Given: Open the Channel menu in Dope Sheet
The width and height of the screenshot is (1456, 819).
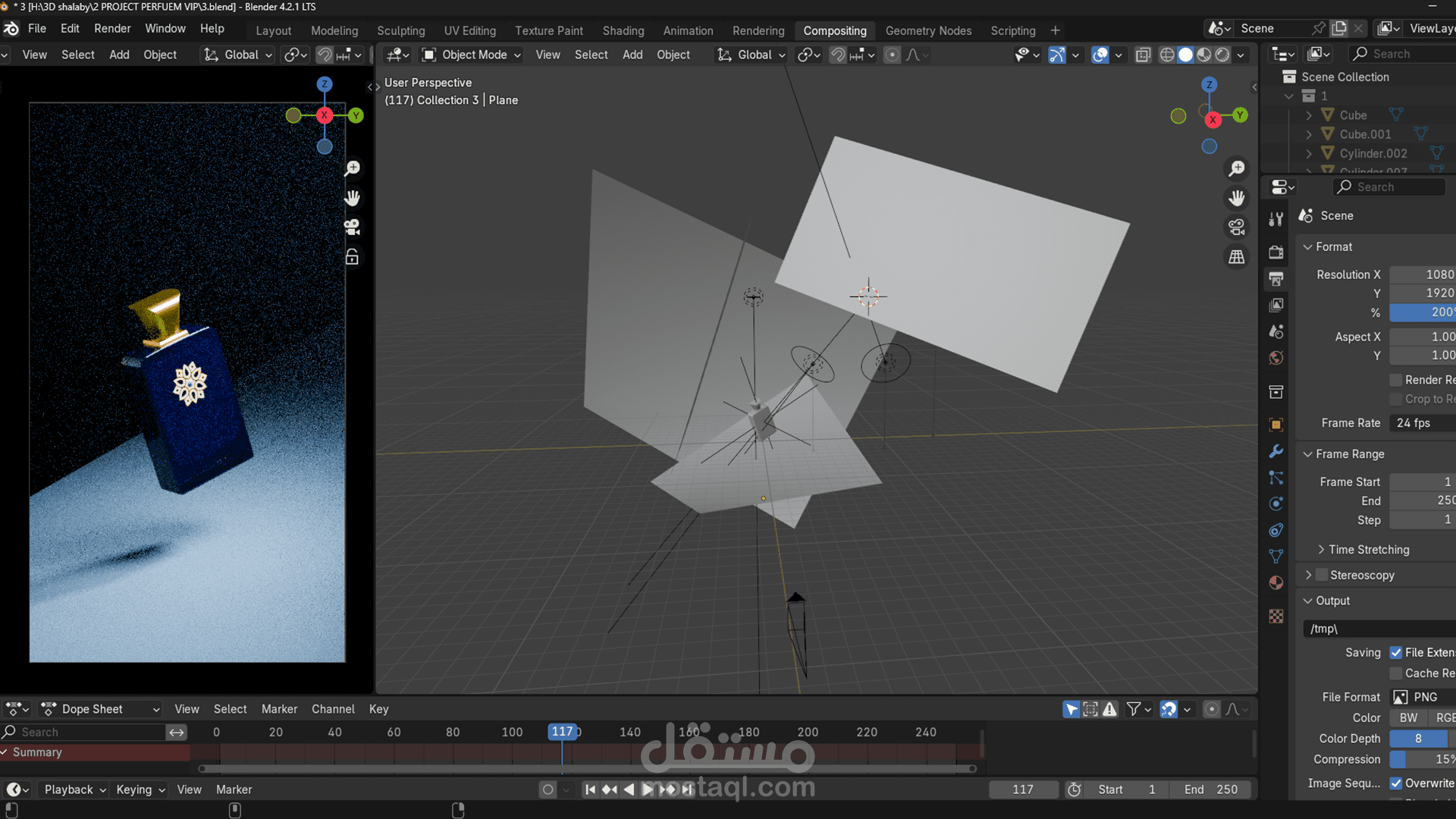Looking at the screenshot, I should 333,709.
